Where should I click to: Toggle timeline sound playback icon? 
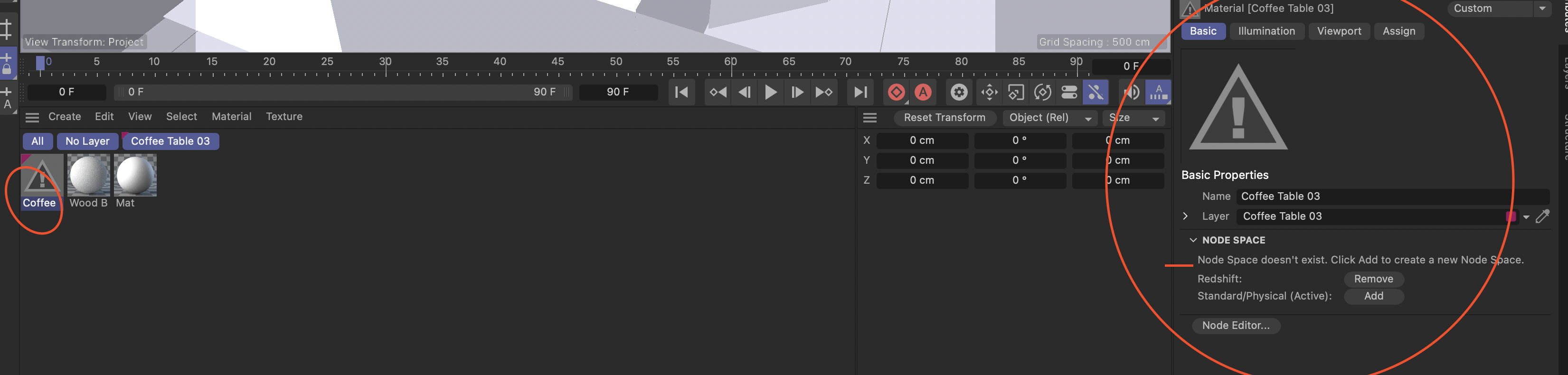tap(1131, 93)
